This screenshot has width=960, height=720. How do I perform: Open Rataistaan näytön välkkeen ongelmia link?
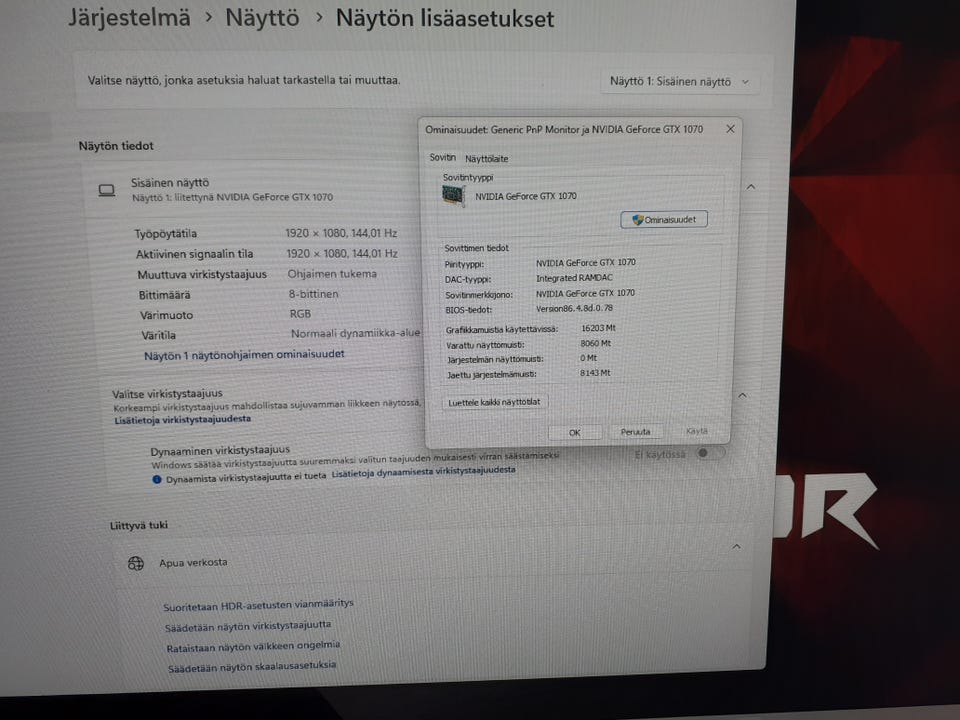point(253,646)
